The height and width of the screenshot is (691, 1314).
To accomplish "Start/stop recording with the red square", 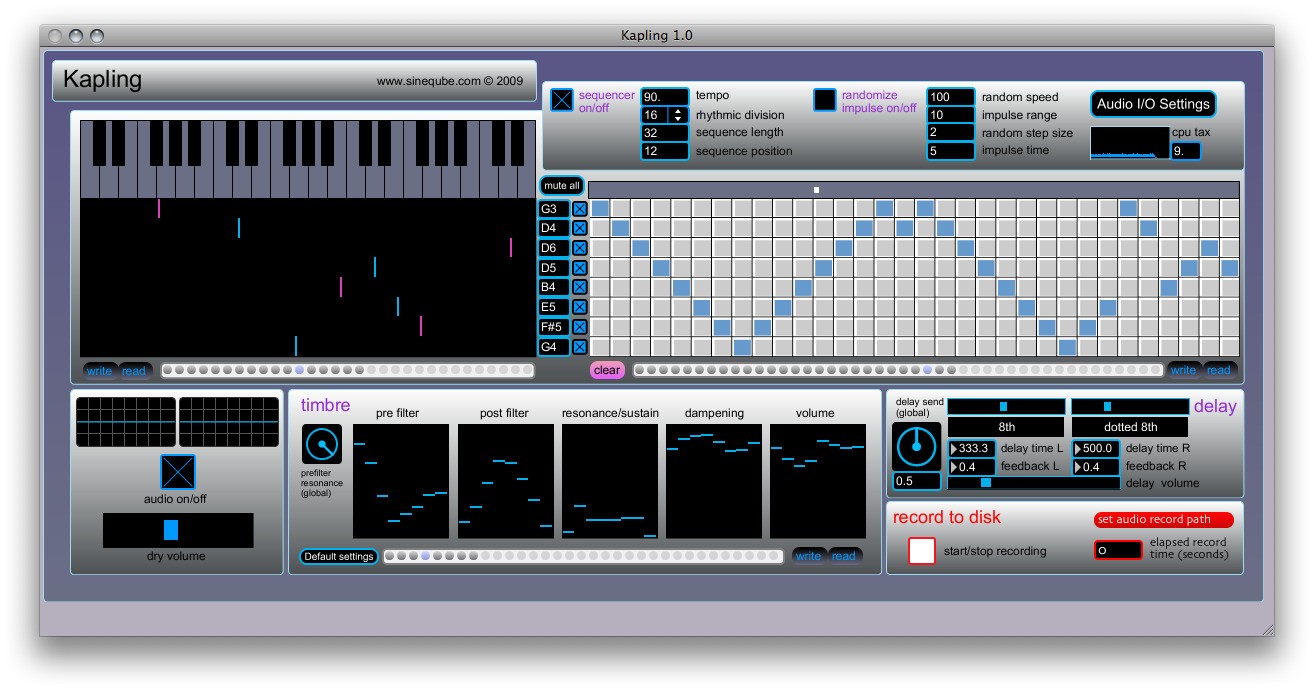I will [x=922, y=551].
